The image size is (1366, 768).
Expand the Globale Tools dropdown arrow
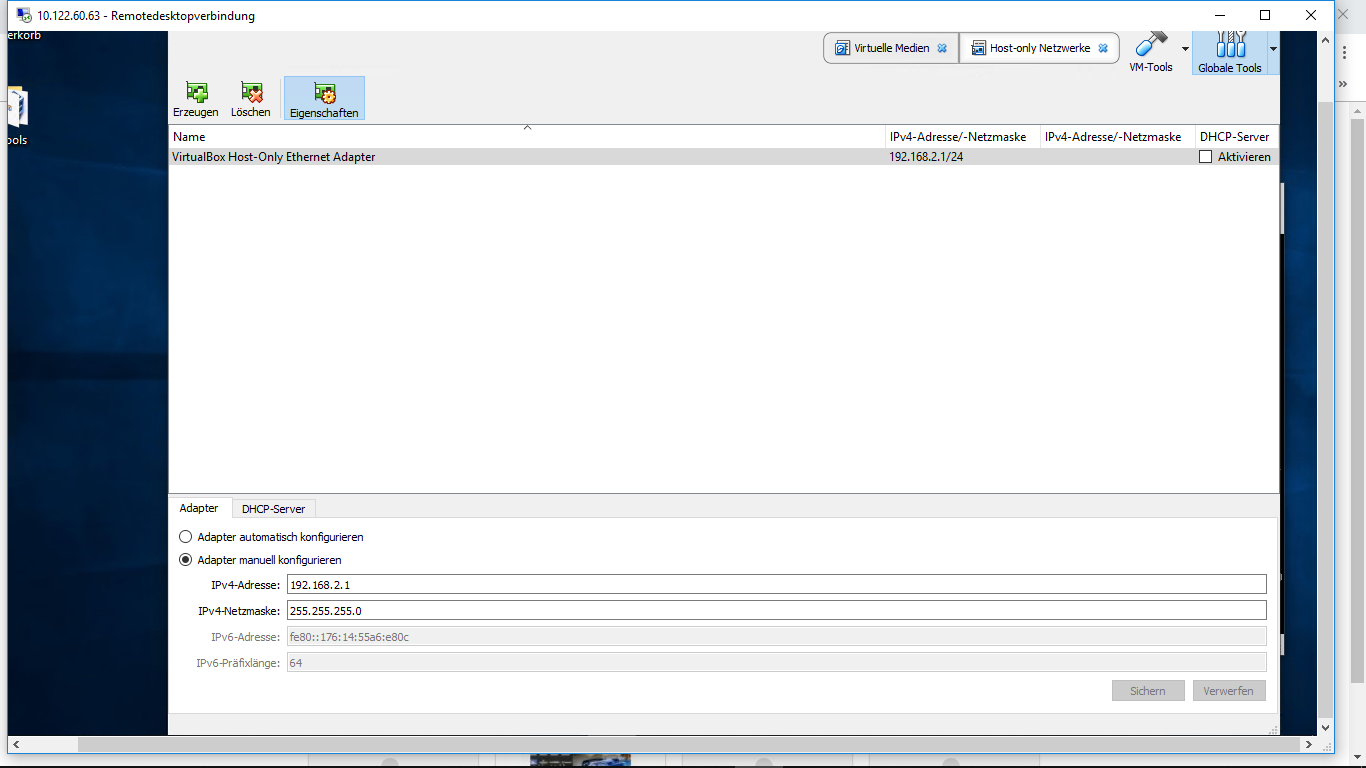click(1273, 49)
